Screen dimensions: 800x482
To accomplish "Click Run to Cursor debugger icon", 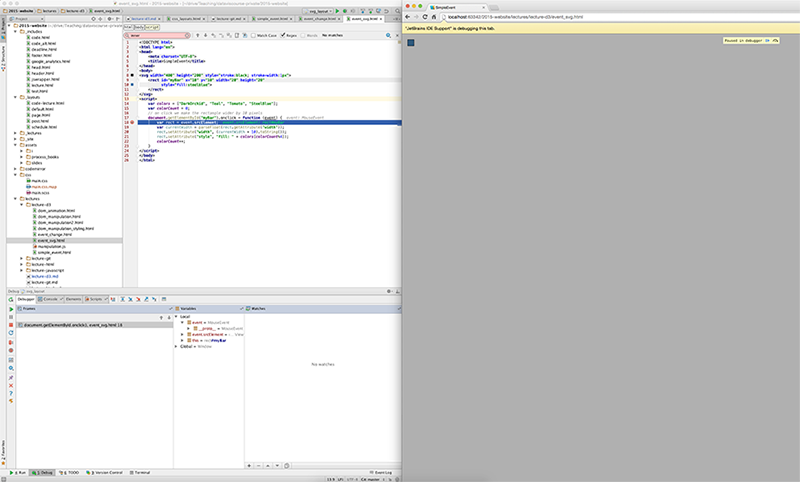I will click(x=154, y=299).
